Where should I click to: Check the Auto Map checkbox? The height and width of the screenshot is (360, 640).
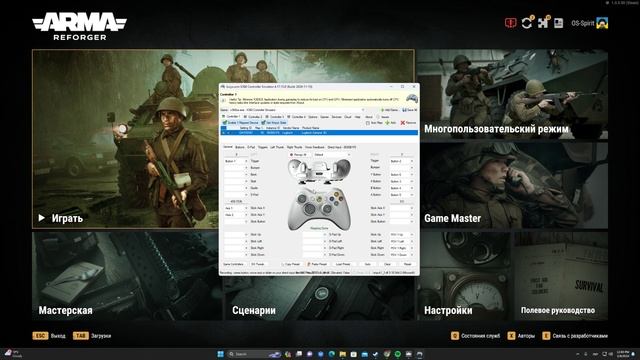coord(374,123)
